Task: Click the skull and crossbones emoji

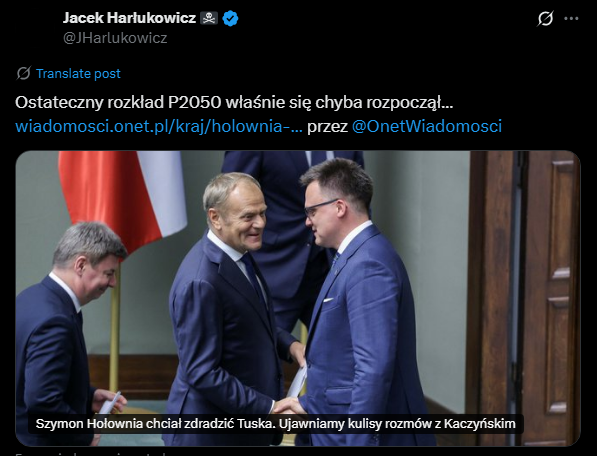Action: 209,18
